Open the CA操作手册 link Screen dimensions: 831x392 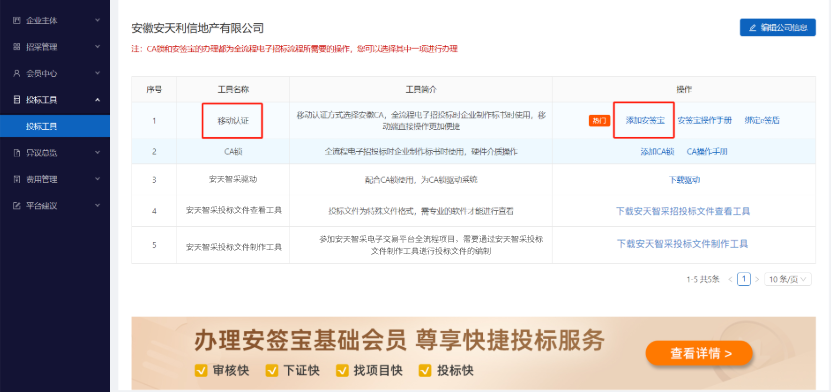[x=707, y=152]
